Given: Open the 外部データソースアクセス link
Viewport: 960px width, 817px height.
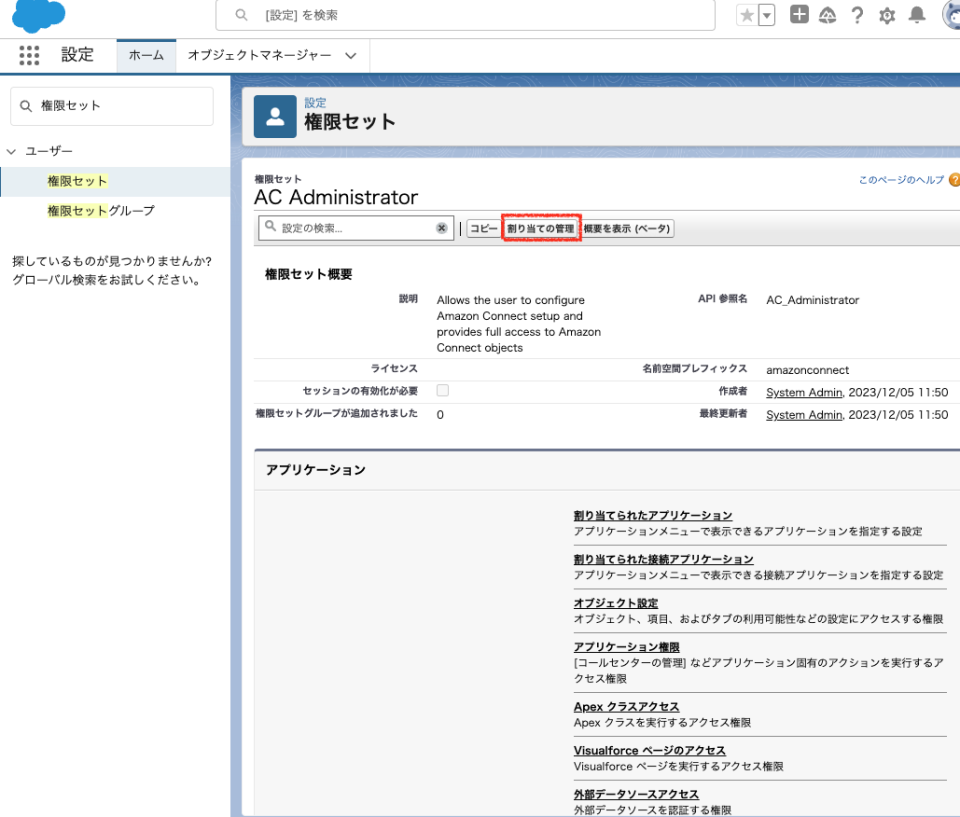Looking at the screenshot, I should click(x=636, y=794).
